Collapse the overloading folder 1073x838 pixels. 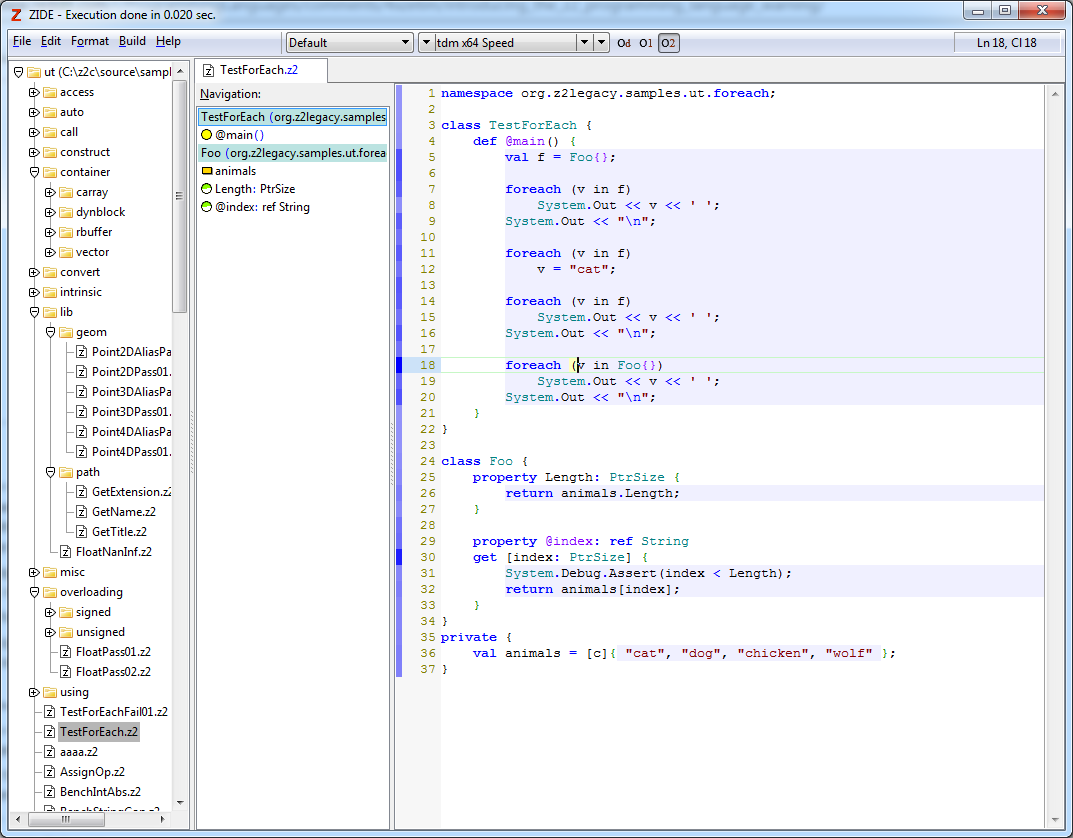pos(34,592)
